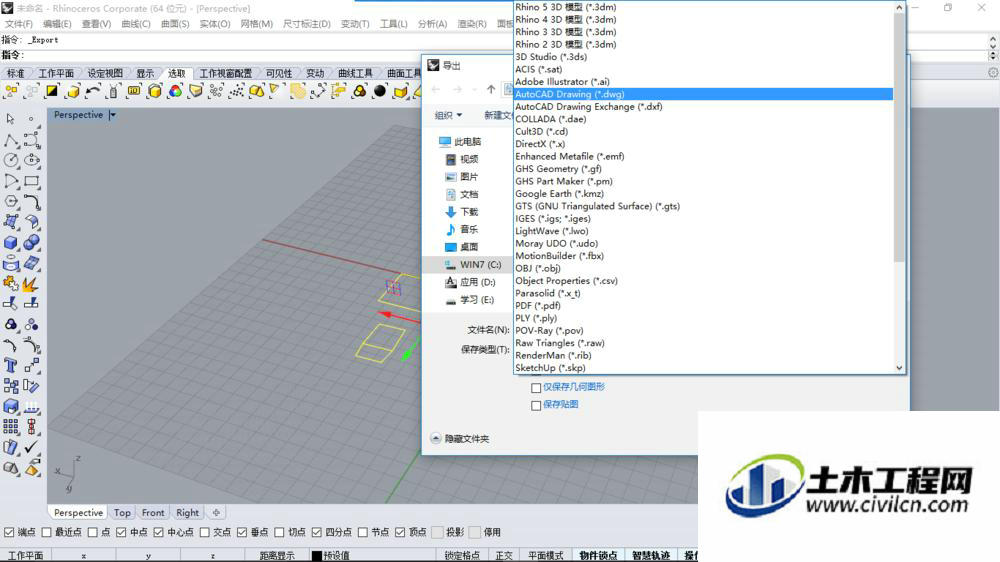Toggle 物件锁点 in status bar
This screenshot has height=562, width=1000.
tap(598, 556)
